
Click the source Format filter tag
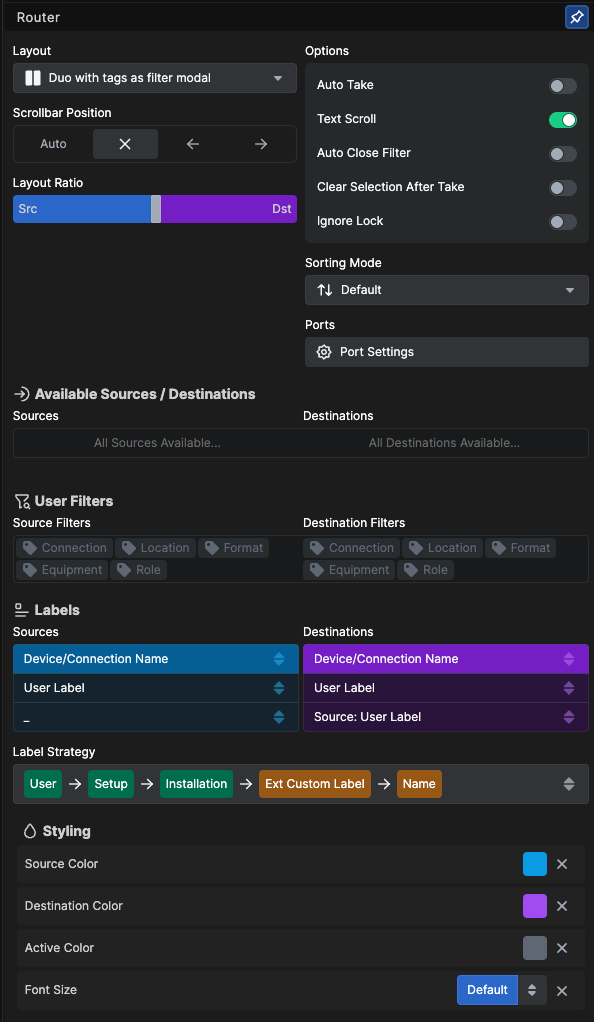click(x=233, y=548)
